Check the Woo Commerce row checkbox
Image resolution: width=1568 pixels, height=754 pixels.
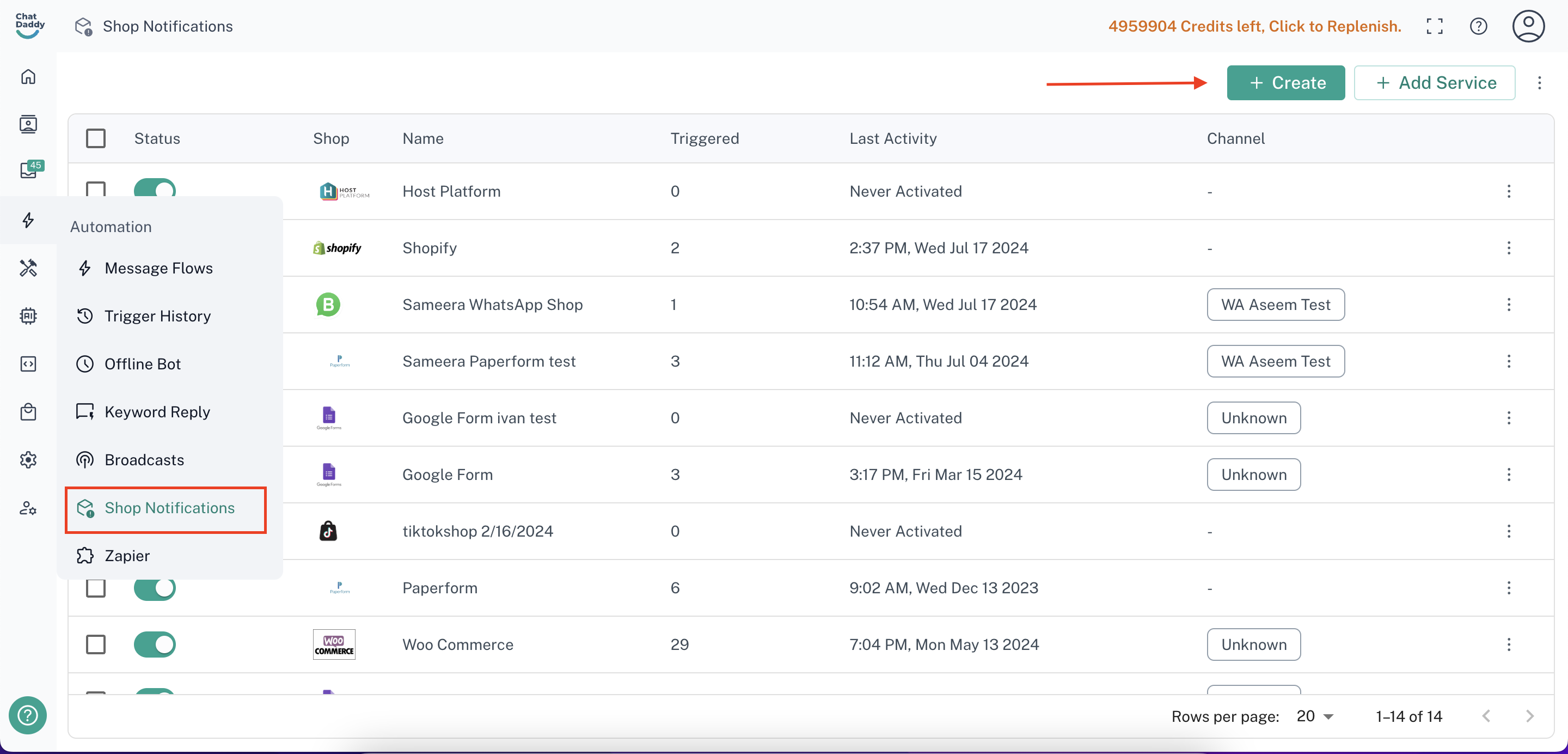pyautogui.click(x=96, y=644)
